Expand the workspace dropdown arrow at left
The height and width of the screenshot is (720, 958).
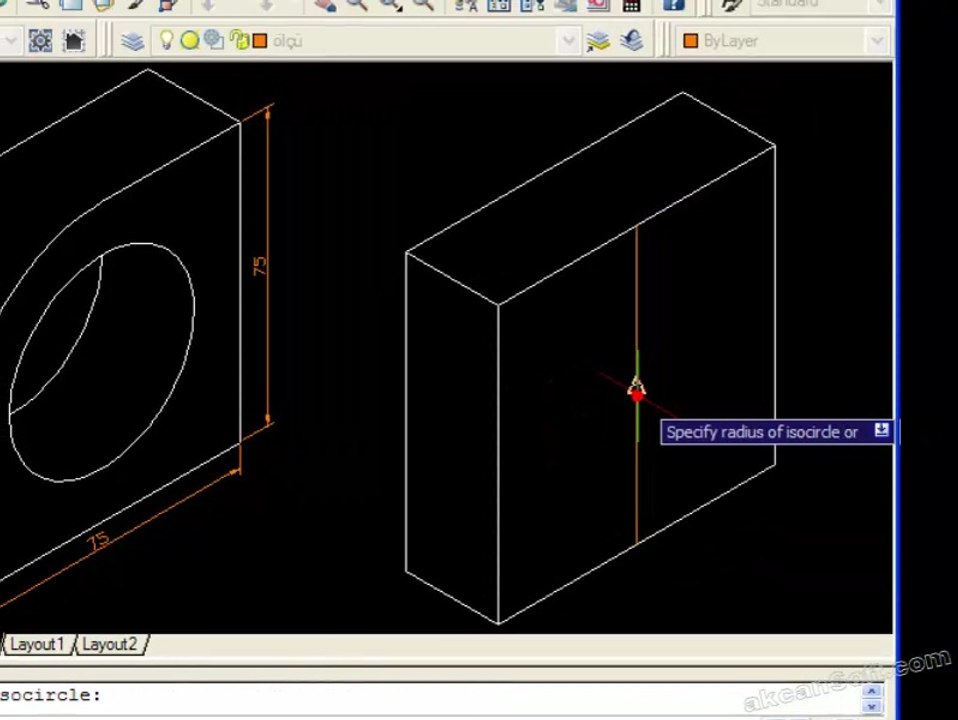coord(10,41)
